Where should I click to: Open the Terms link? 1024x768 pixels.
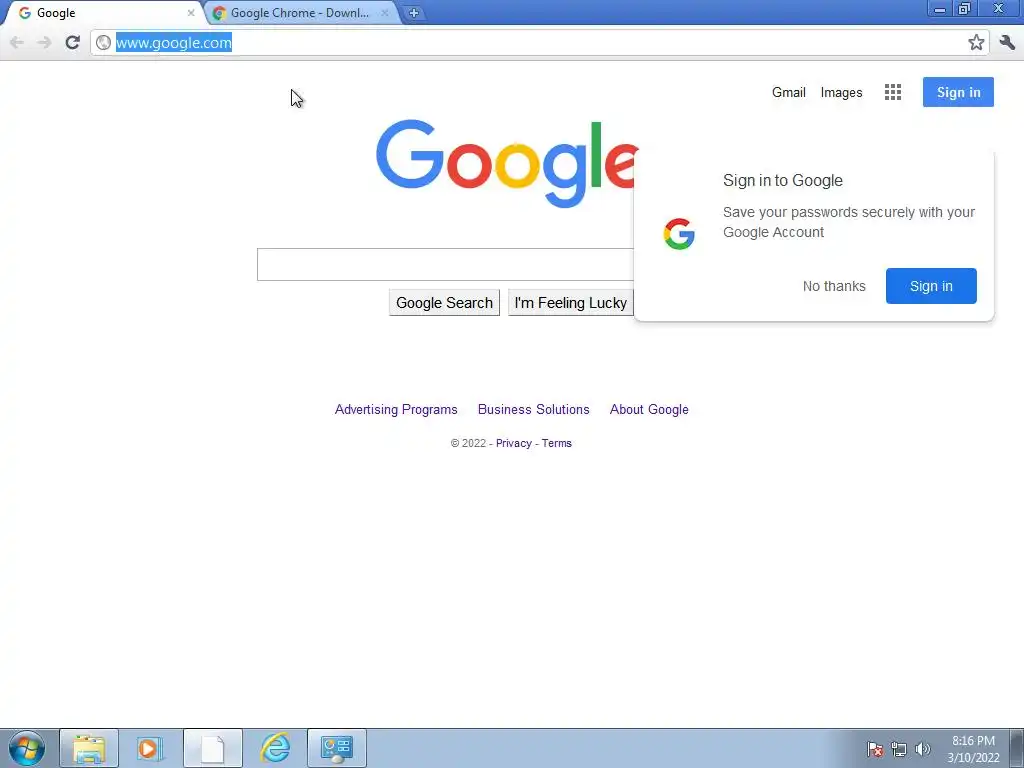pyautogui.click(x=556, y=443)
